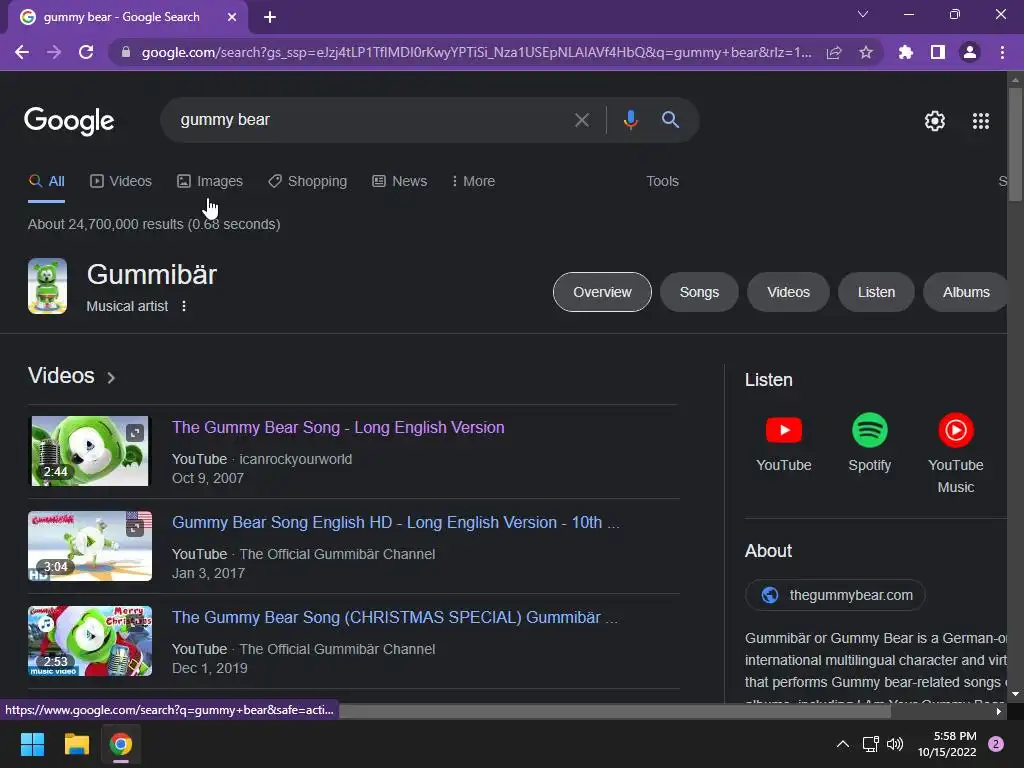Open File Explorer from taskbar
Screen dimensions: 1024x768
76,744
